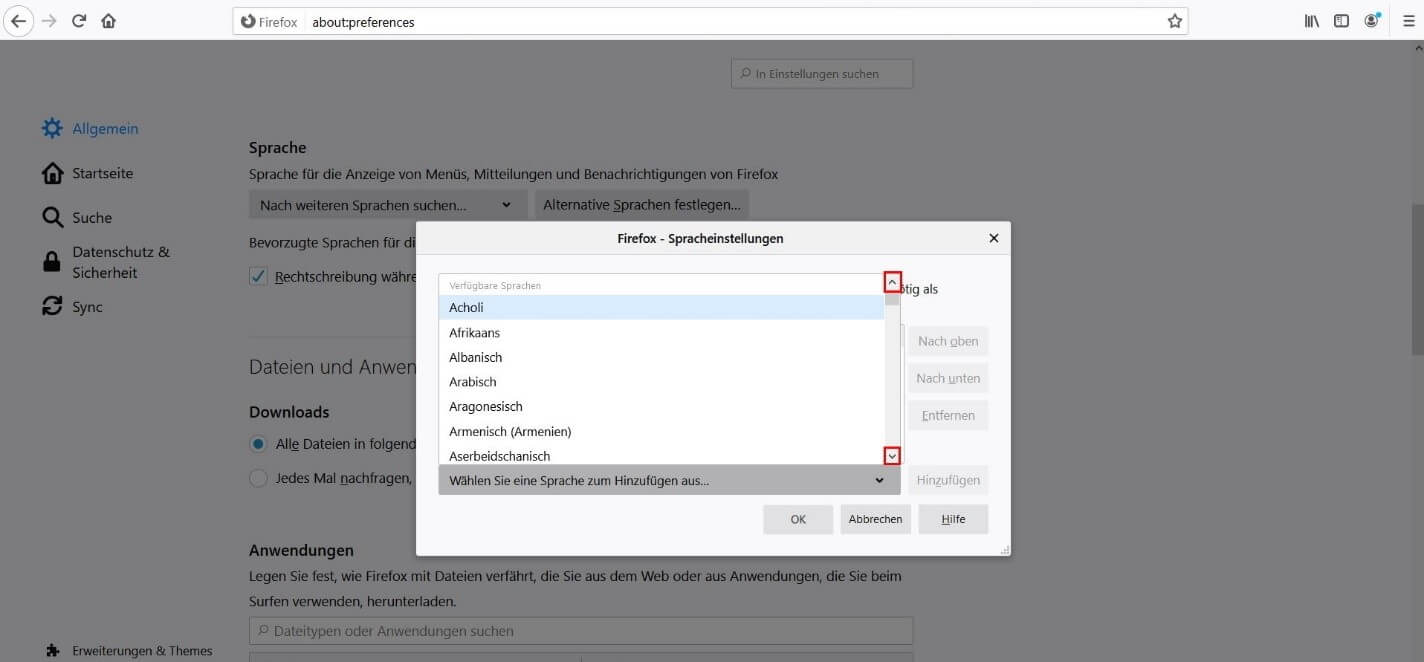Confirm the dialog with OK
The height and width of the screenshot is (662, 1424).
pos(798,519)
